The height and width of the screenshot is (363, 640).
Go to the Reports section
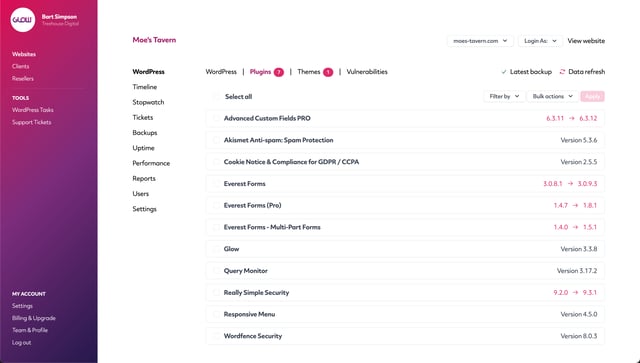click(x=144, y=178)
